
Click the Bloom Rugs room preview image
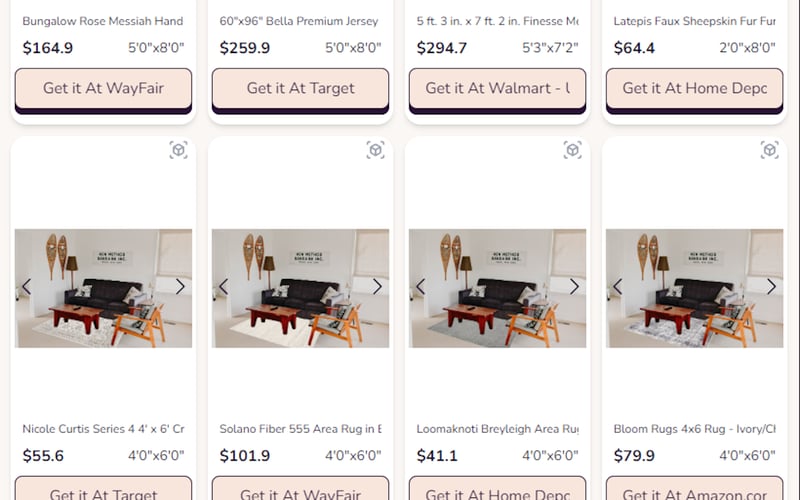pos(694,289)
